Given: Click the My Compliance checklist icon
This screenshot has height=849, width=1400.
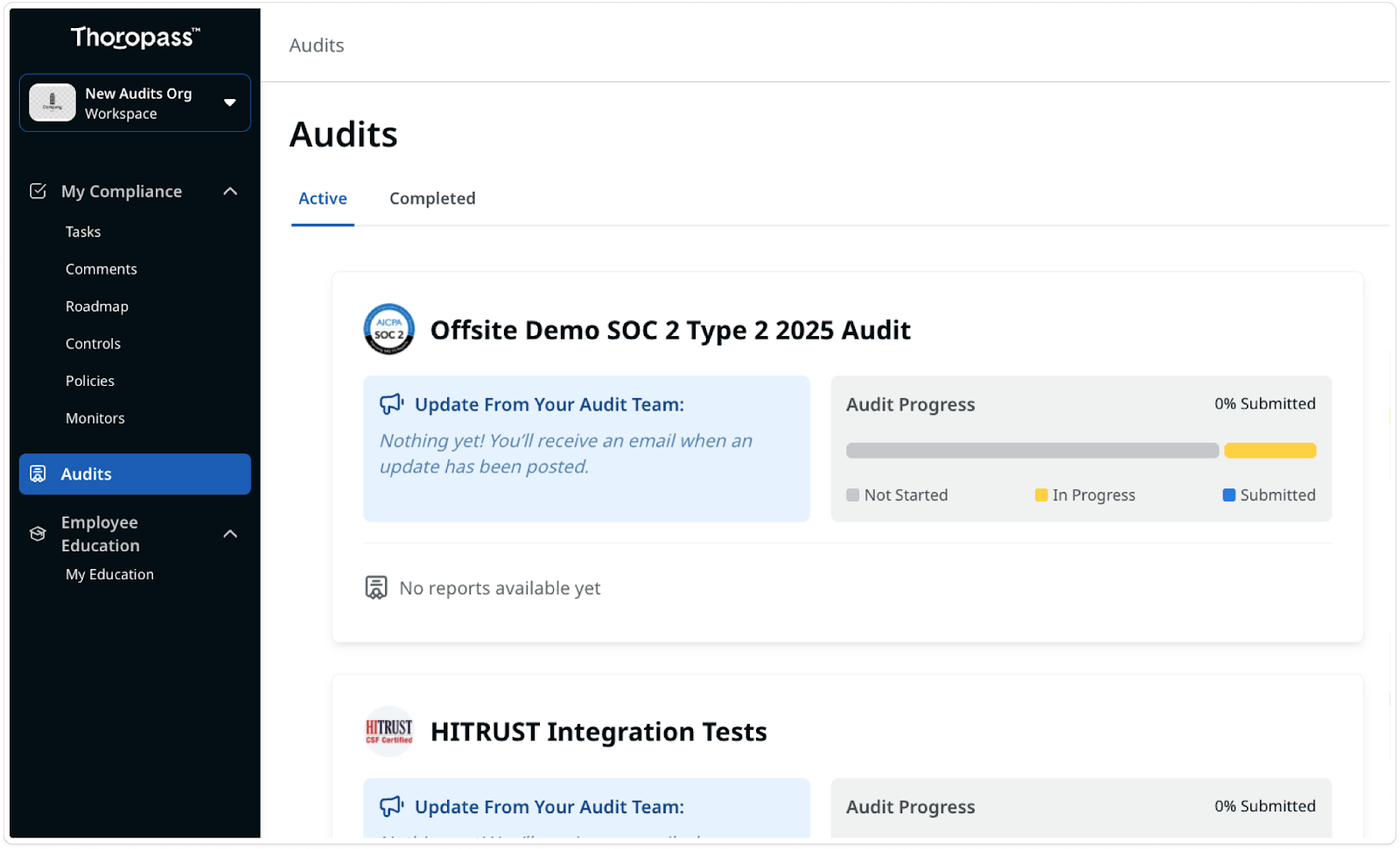Looking at the screenshot, I should [x=38, y=191].
